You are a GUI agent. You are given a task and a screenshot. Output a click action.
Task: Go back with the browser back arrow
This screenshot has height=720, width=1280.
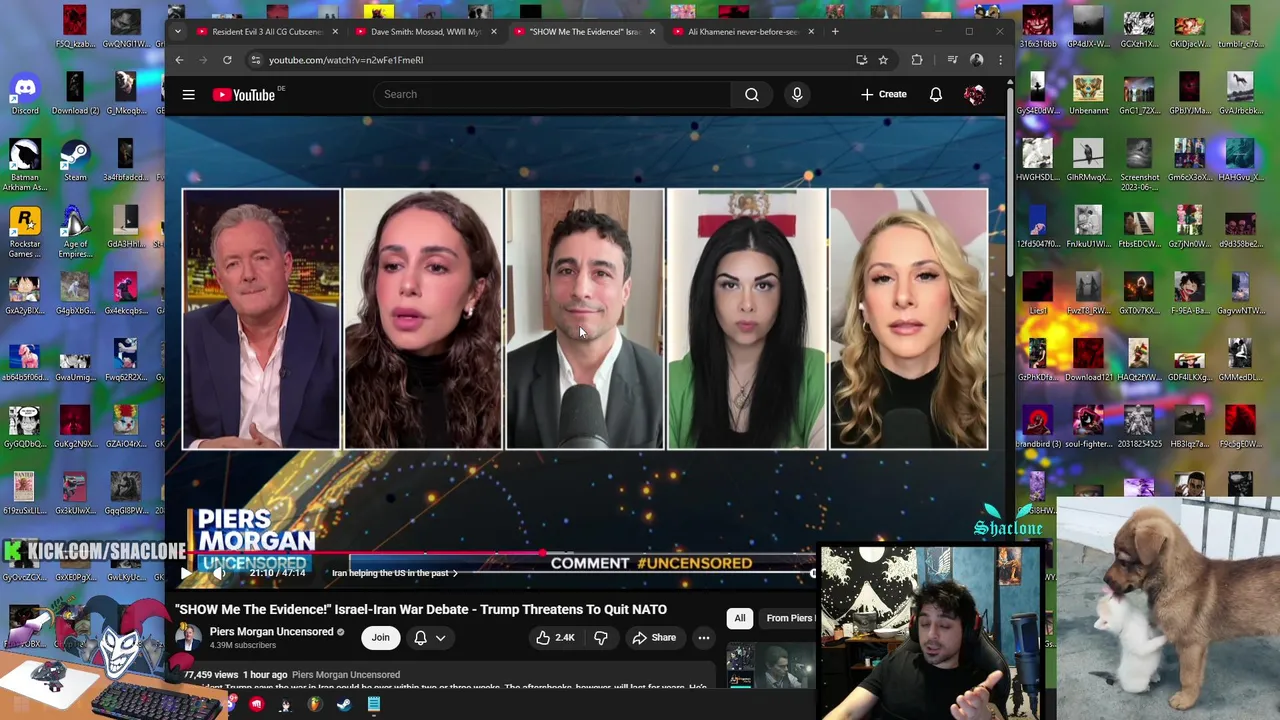[179, 60]
